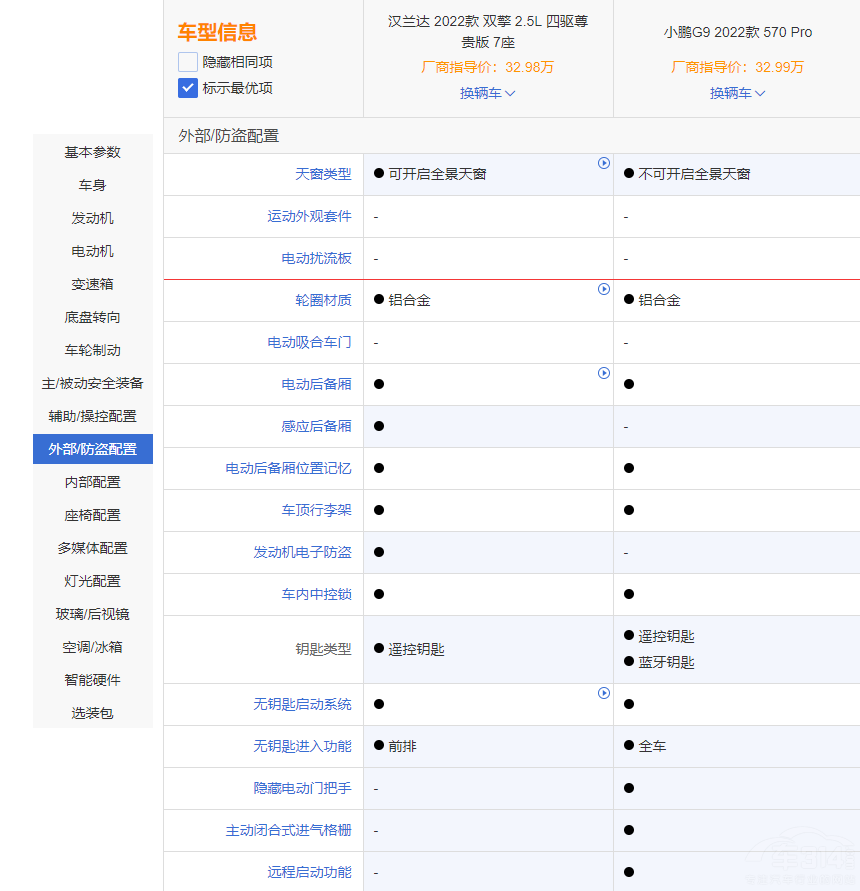The width and height of the screenshot is (860, 891).
Task: Click the play icon in the 轮圈材质 row
Action: [604, 289]
